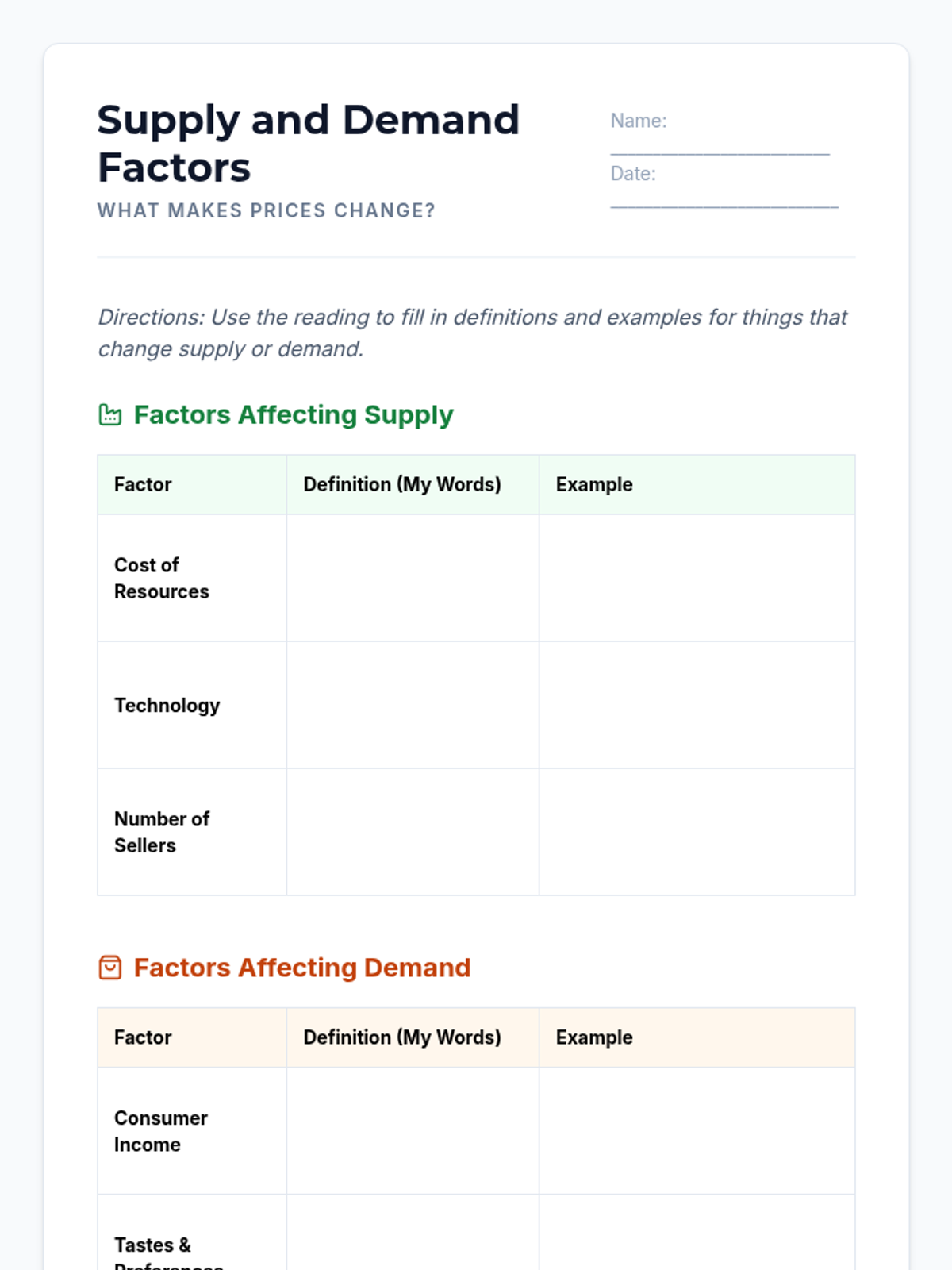Click the Supply and Demand Factors title
Viewport: 952px width, 1270px height.
coord(308,144)
